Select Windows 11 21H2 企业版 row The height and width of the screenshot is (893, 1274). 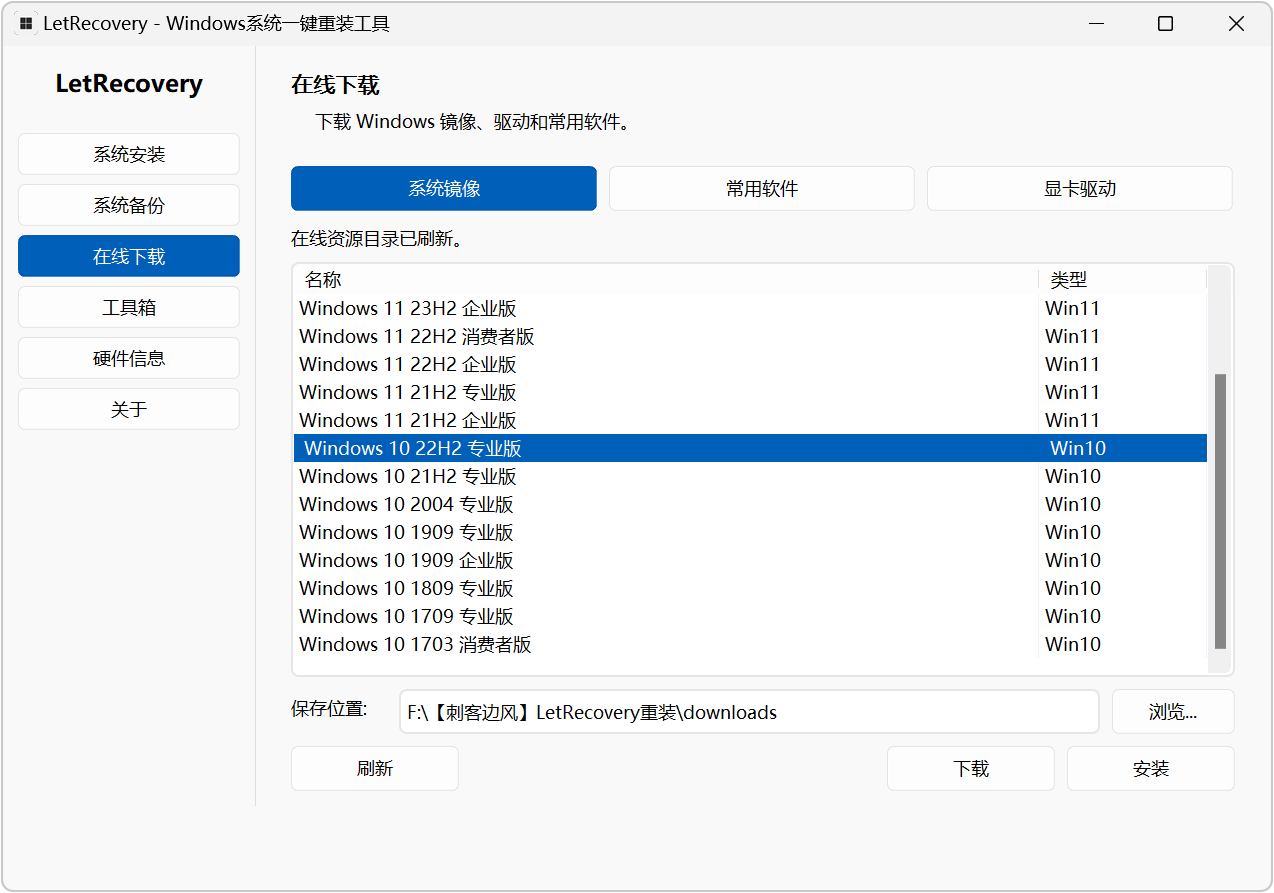point(750,420)
